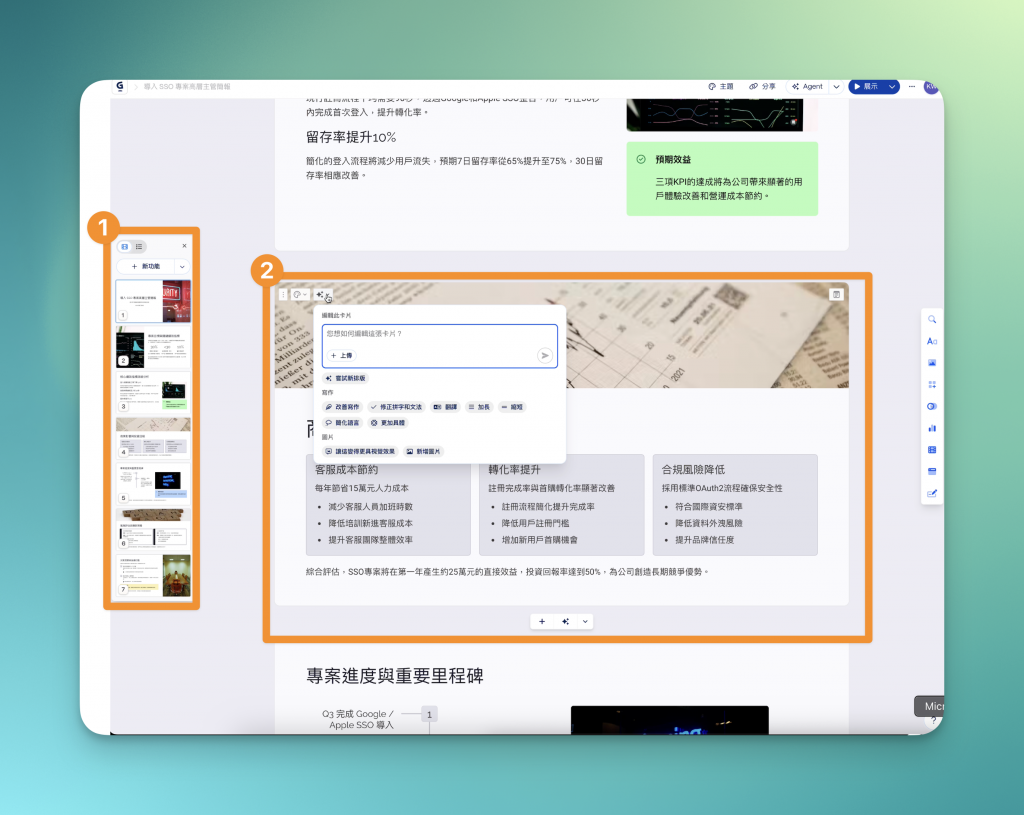Expand the 展示 present options arrow
This screenshot has height=815, width=1024.
pyautogui.click(x=892, y=86)
